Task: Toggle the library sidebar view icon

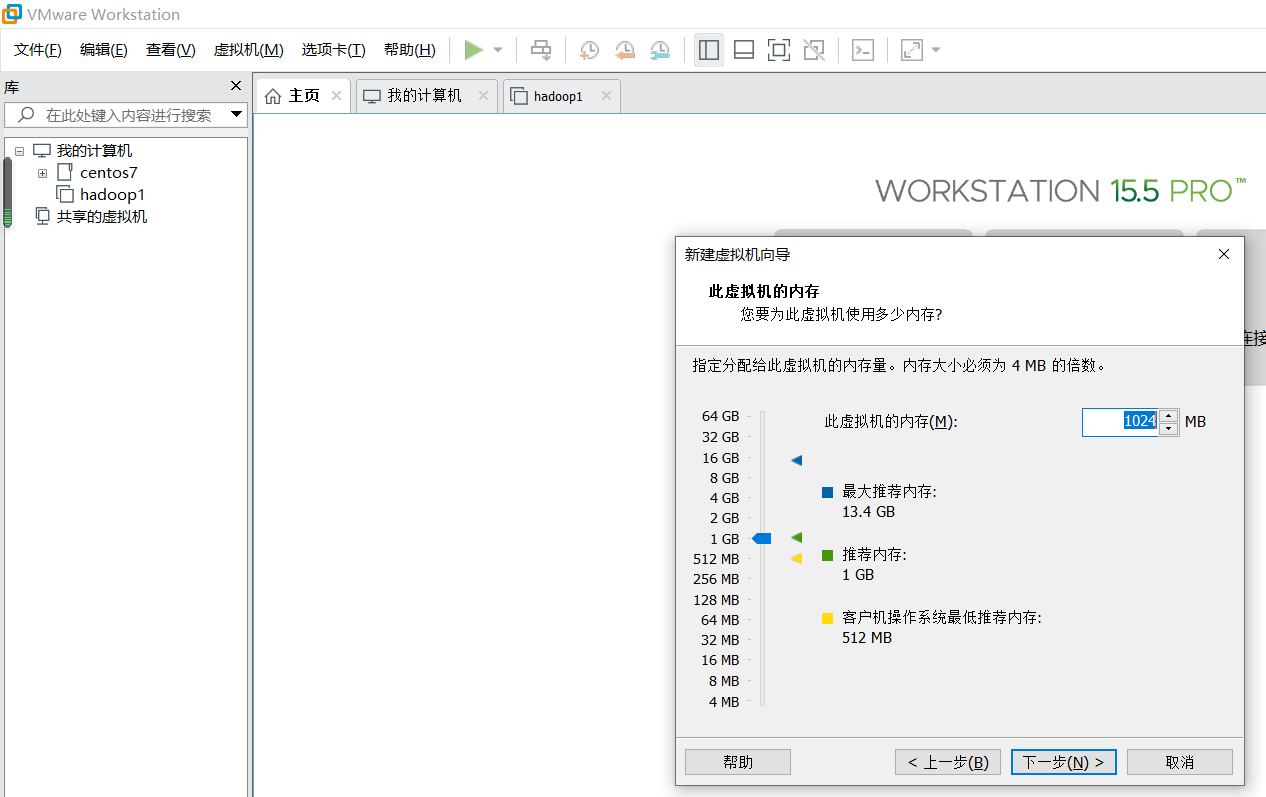Action: point(709,50)
